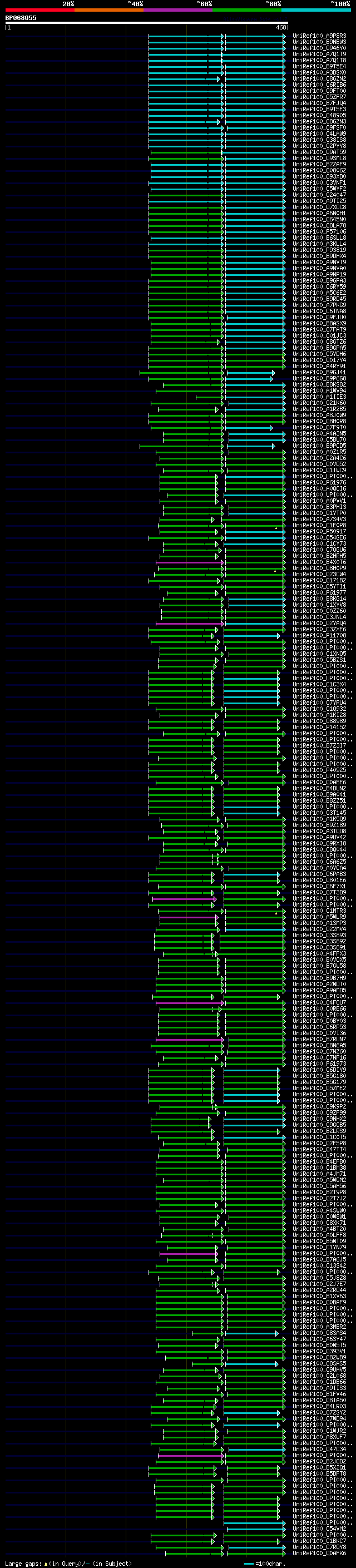Open hit UniRef100_Q6RIB6
The height and width of the screenshot is (1568, 356).
click(319, 85)
